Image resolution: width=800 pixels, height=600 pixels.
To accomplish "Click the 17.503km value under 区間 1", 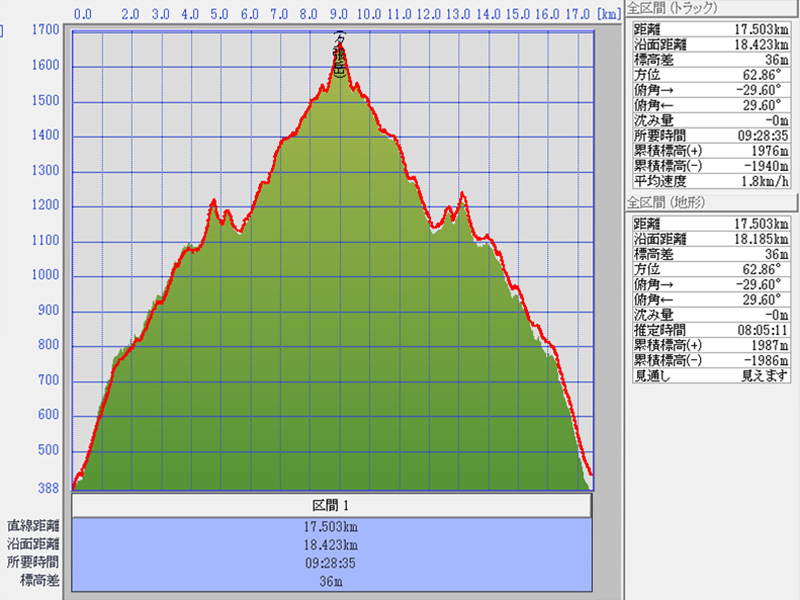I will 331,526.
